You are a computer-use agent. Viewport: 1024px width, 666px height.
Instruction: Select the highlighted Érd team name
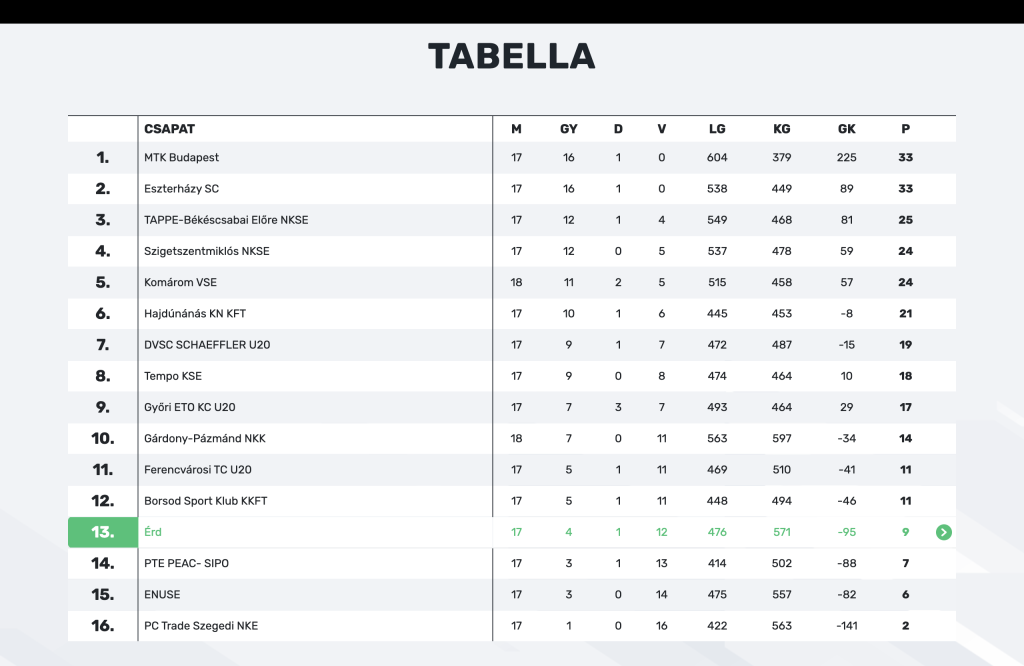[x=153, y=532]
